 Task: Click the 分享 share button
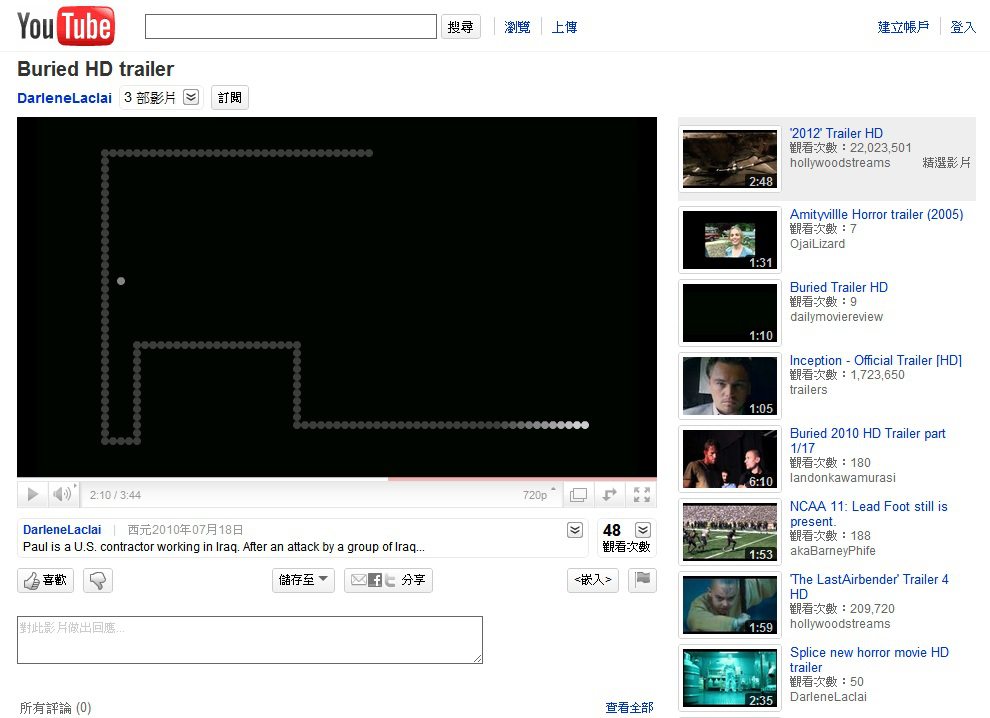pos(388,580)
